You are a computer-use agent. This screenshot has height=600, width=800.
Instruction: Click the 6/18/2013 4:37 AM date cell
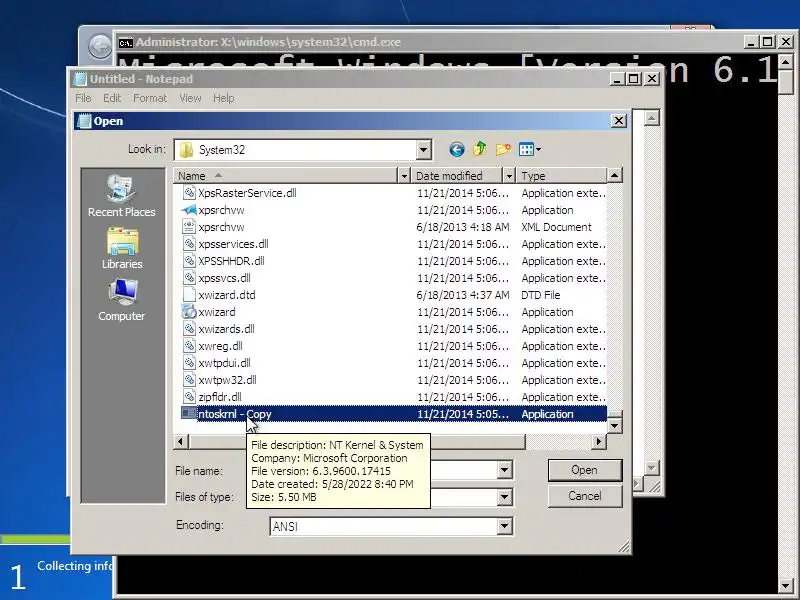463,295
